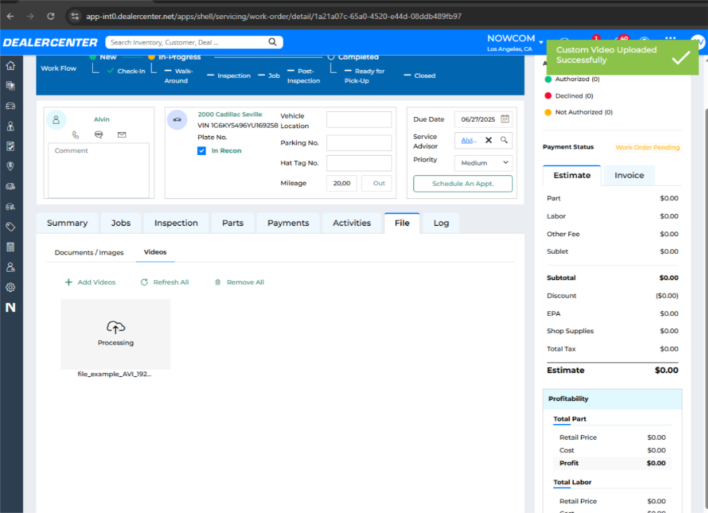The image size is (708, 513).
Task: Switch to the Jobs tab
Action: (x=121, y=223)
